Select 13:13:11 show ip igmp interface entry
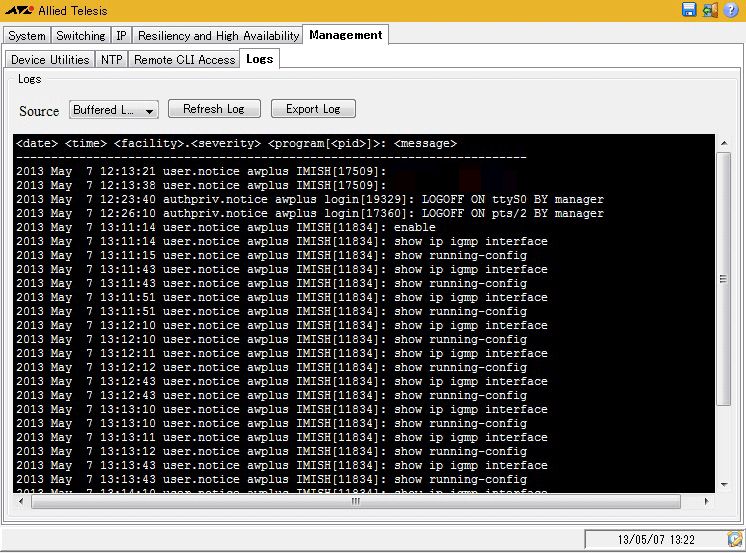 282,437
